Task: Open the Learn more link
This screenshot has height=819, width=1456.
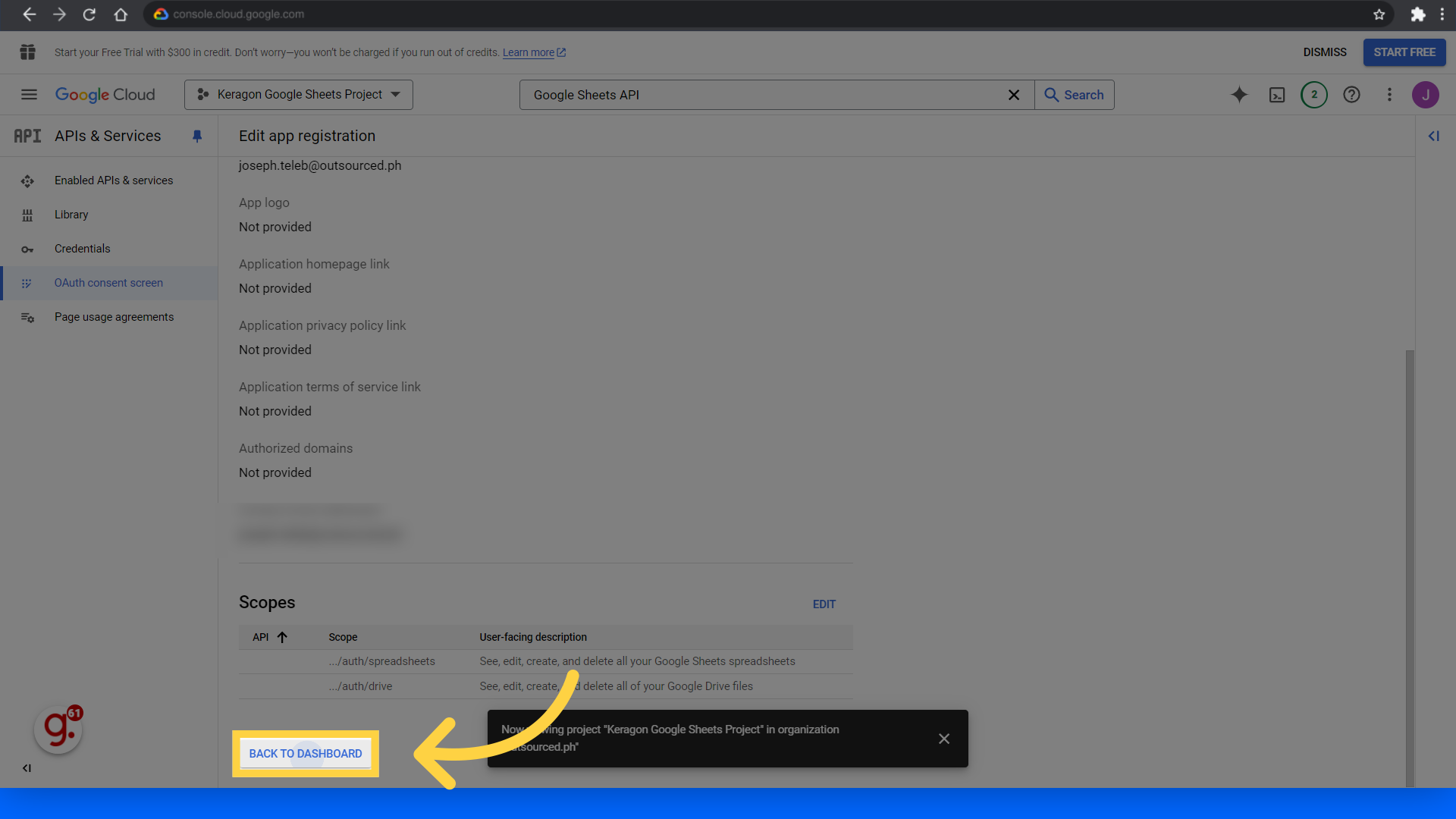Action: point(534,52)
